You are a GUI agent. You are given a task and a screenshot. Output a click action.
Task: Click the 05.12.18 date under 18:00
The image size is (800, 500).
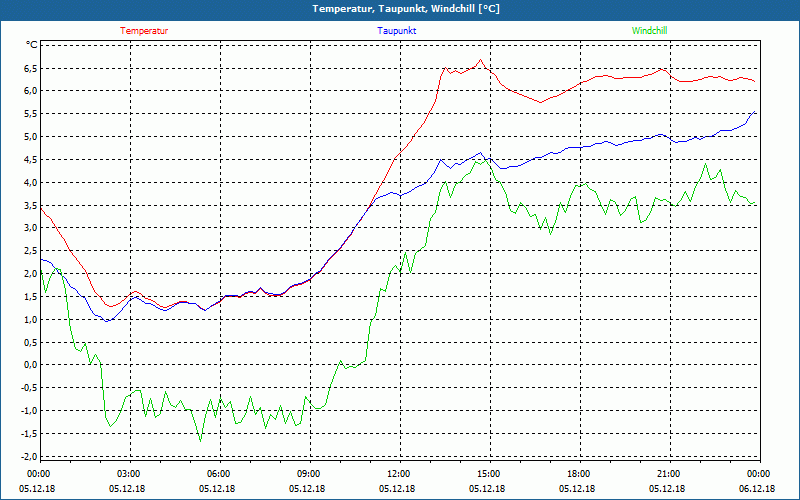coord(577,489)
